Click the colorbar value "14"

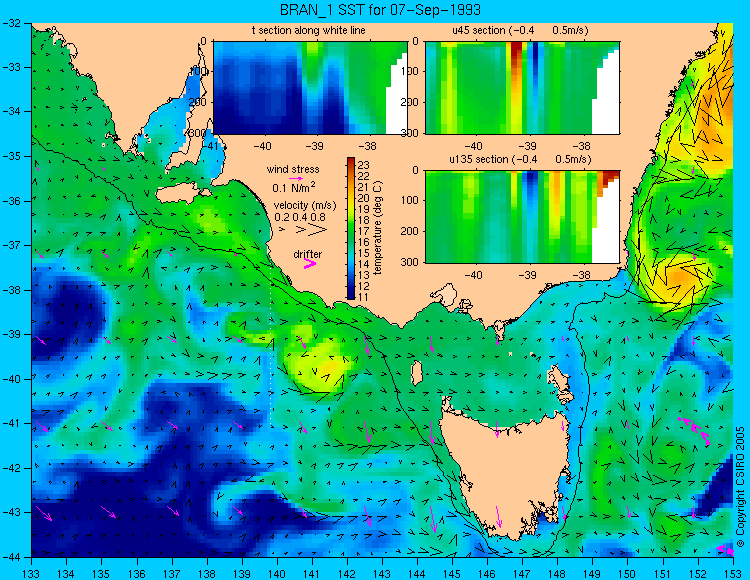pos(364,264)
